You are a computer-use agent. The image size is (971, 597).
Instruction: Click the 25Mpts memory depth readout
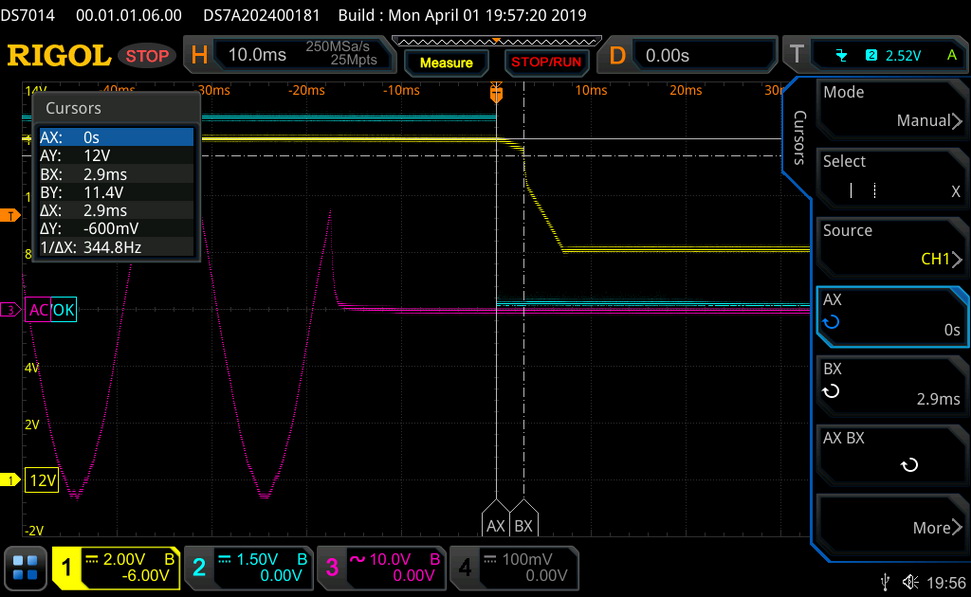tap(354, 60)
